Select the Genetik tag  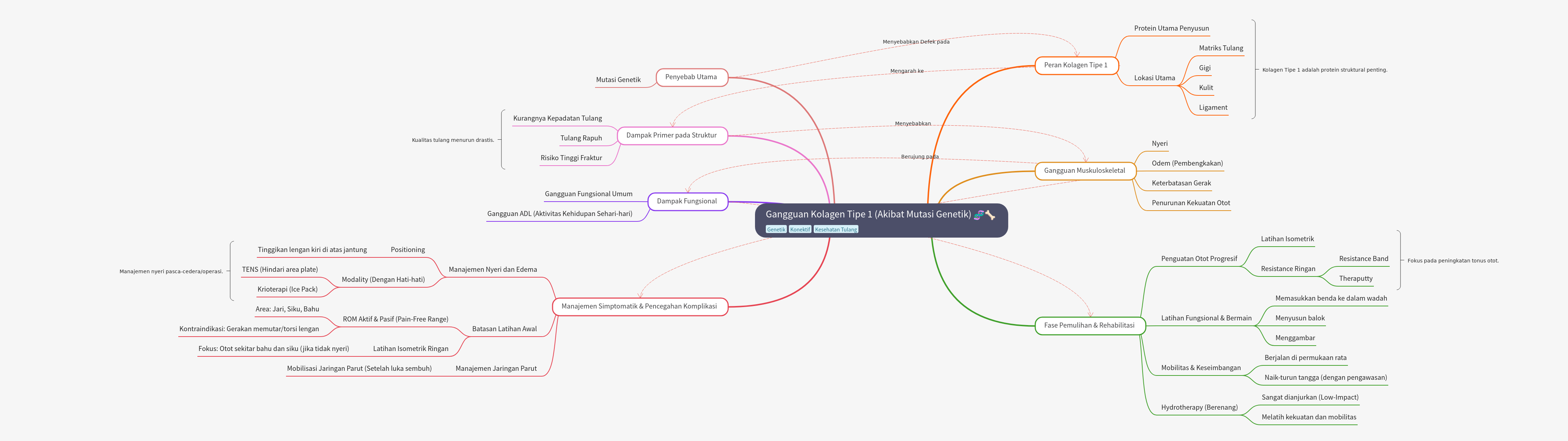(776, 229)
